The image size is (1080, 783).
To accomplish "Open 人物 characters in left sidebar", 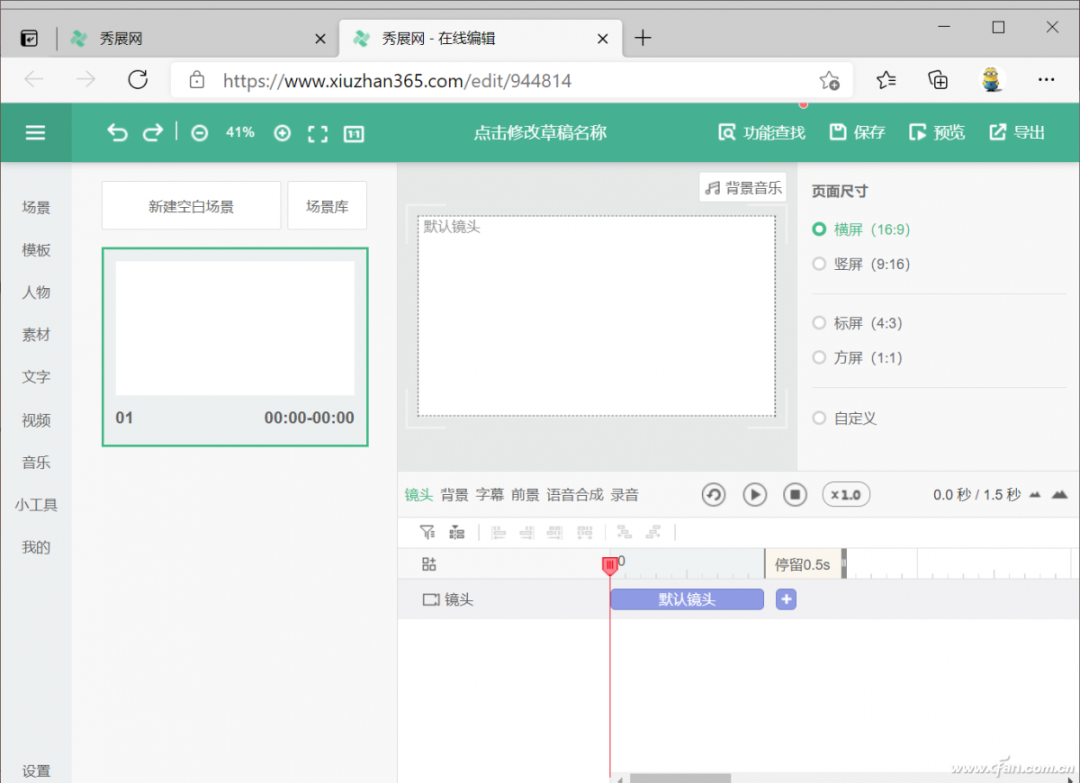I will [36, 292].
